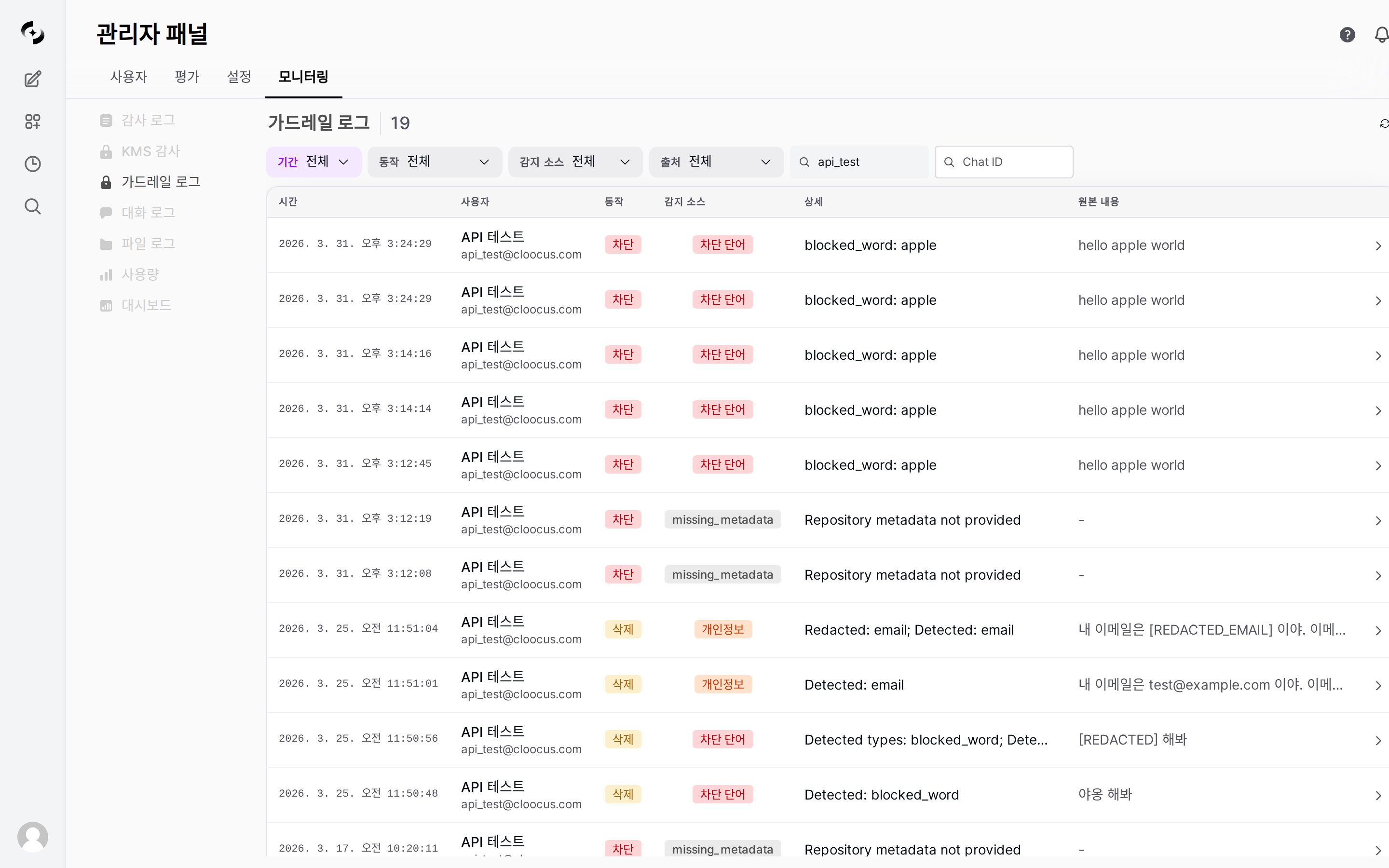Click the refresh logs icon
1389x868 pixels.
[1384, 123]
